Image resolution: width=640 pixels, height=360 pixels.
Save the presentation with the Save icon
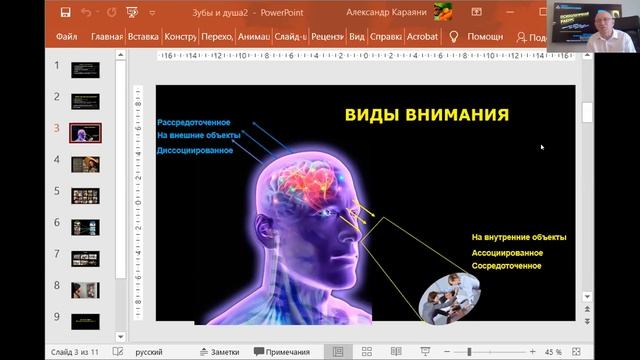tap(65, 12)
